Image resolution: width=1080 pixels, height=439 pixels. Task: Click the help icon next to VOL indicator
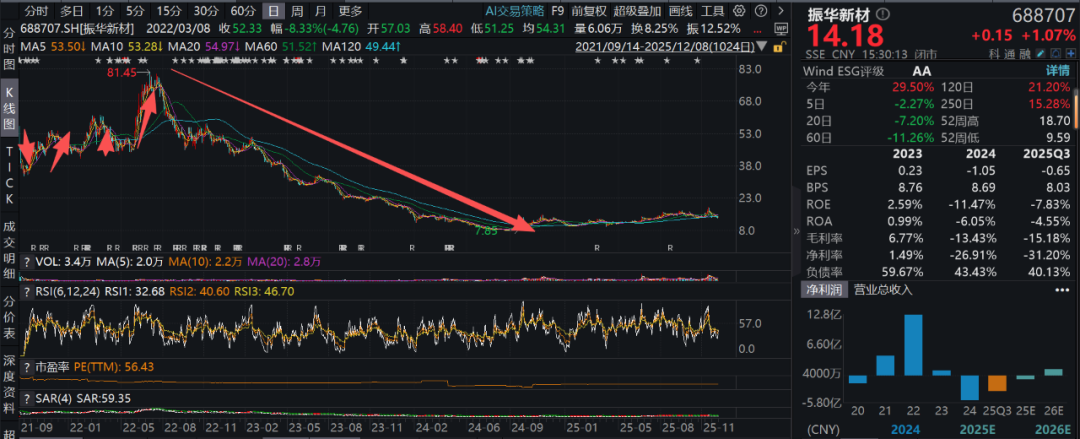pyautogui.click(x=28, y=261)
